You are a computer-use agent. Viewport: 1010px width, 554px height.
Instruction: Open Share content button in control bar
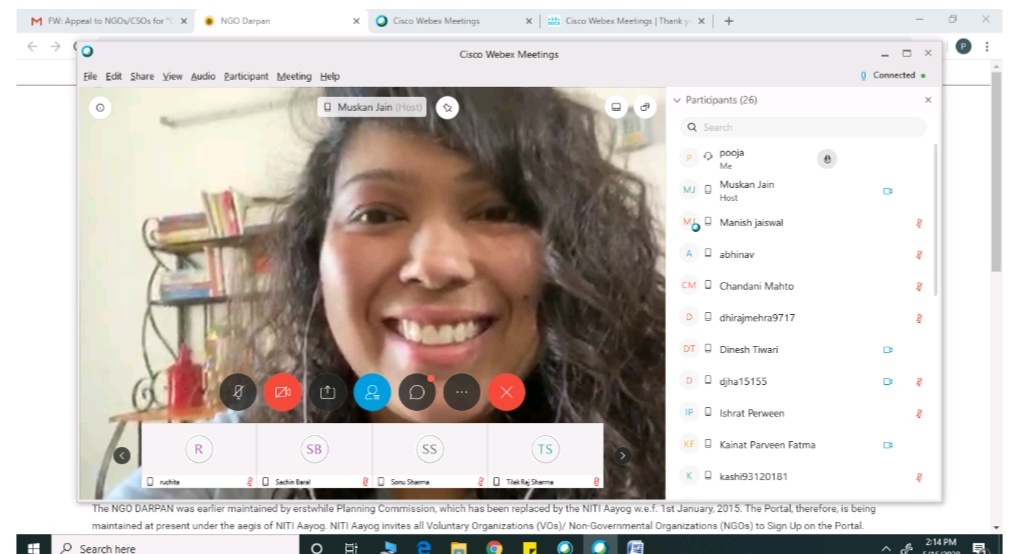[x=327, y=392]
